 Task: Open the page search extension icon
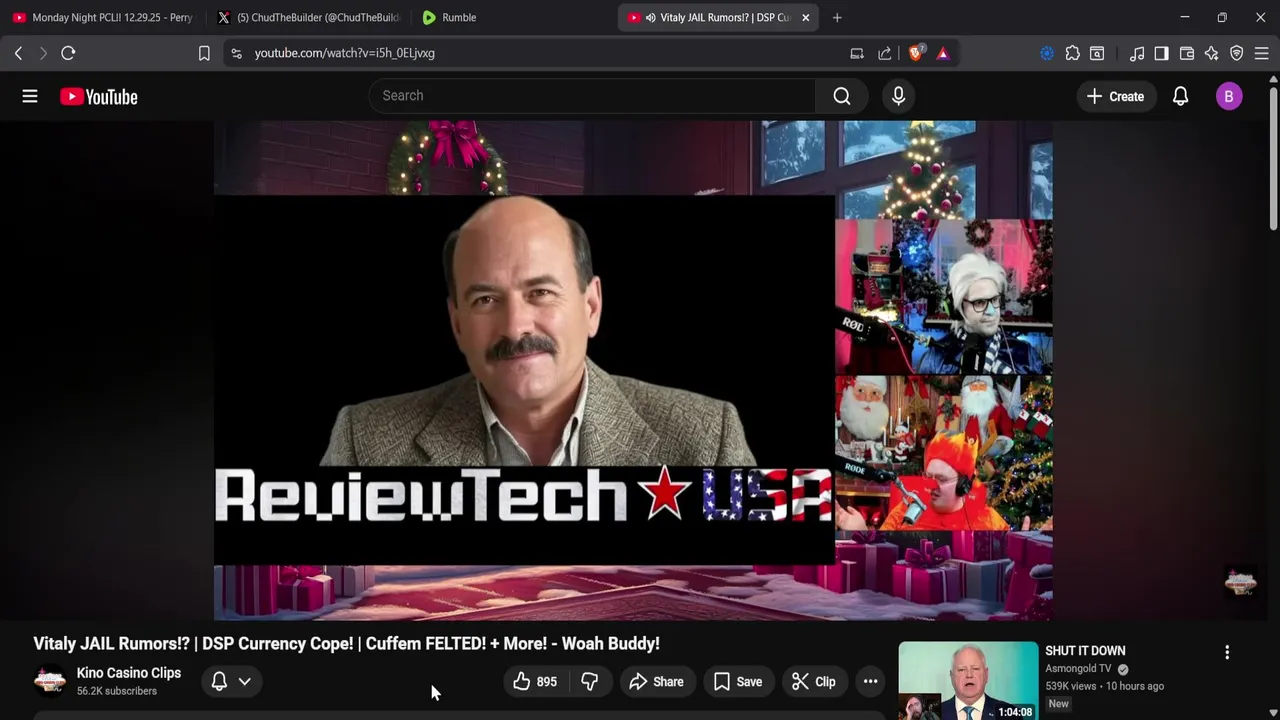1097,53
